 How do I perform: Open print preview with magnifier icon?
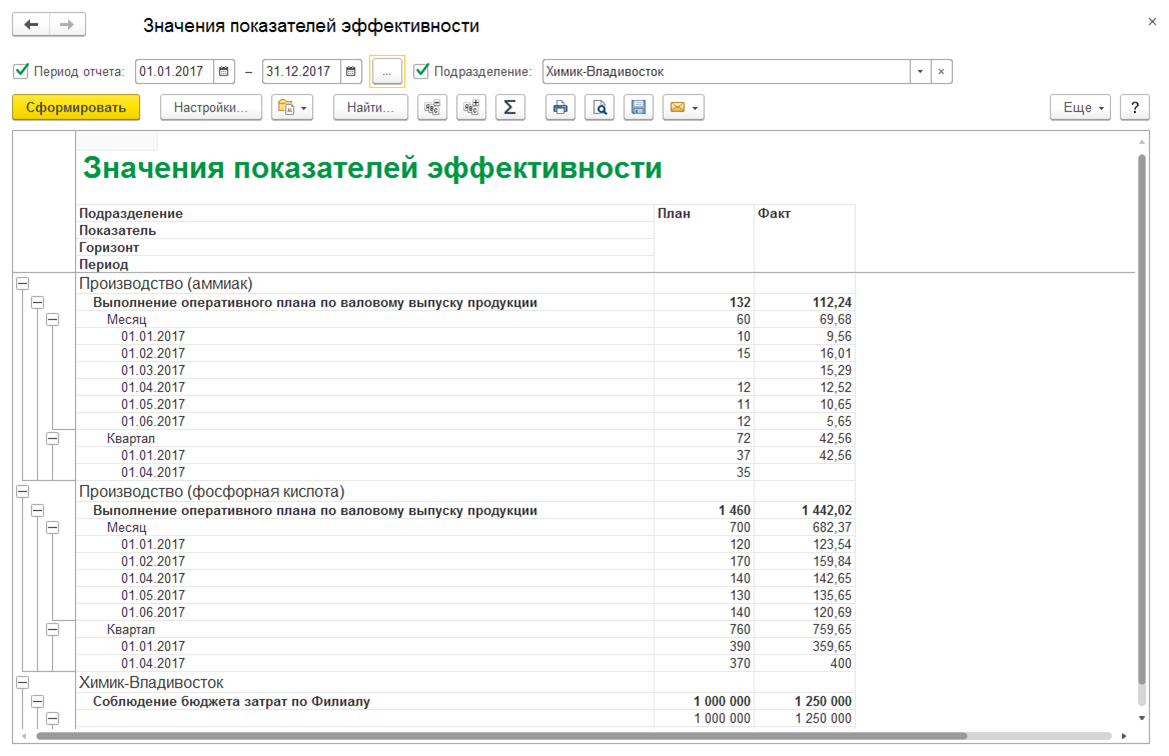(x=599, y=108)
